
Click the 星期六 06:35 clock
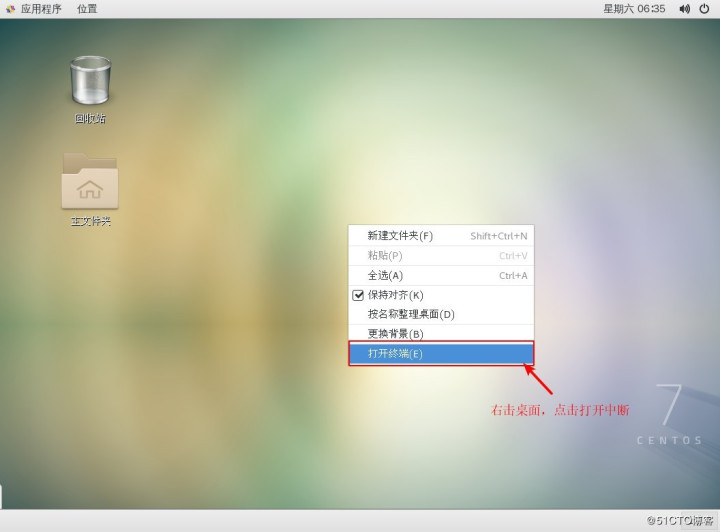point(634,9)
